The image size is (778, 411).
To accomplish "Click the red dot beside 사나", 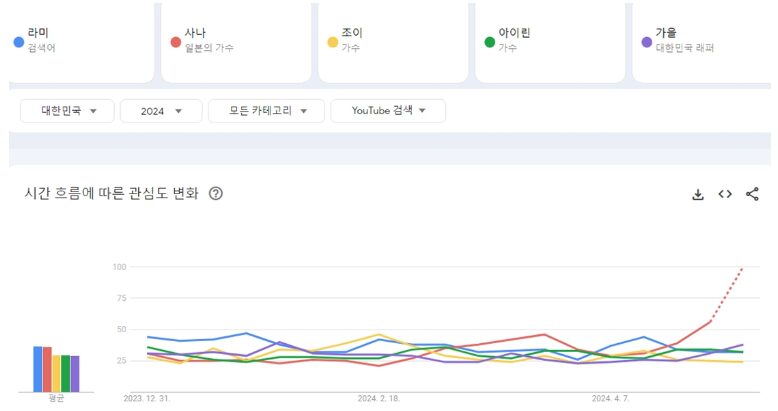I will (x=176, y=42).
